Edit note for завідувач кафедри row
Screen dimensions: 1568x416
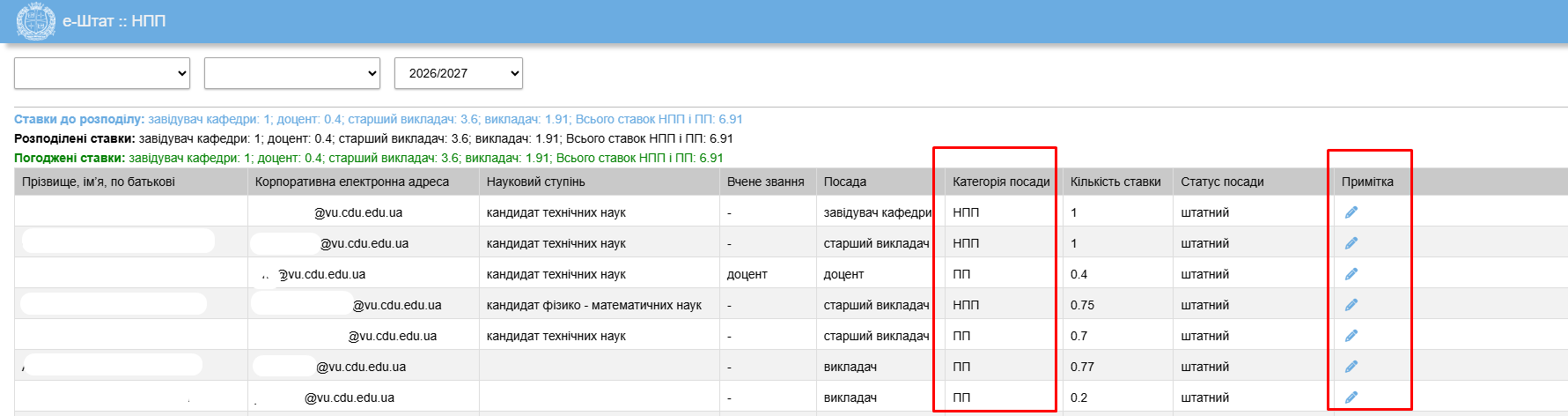1351,212
